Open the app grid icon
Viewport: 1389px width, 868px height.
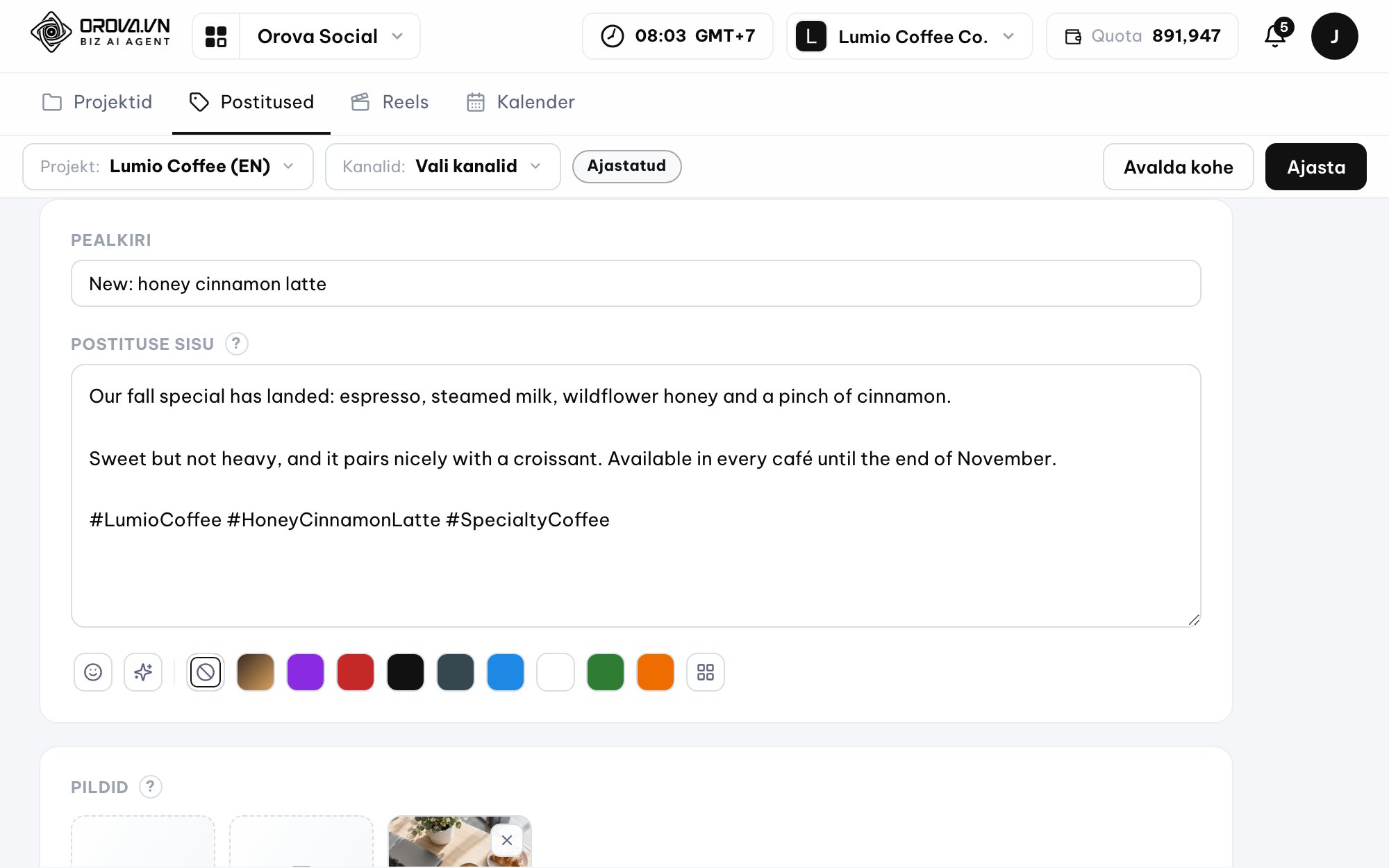click(x=216, y=36)
